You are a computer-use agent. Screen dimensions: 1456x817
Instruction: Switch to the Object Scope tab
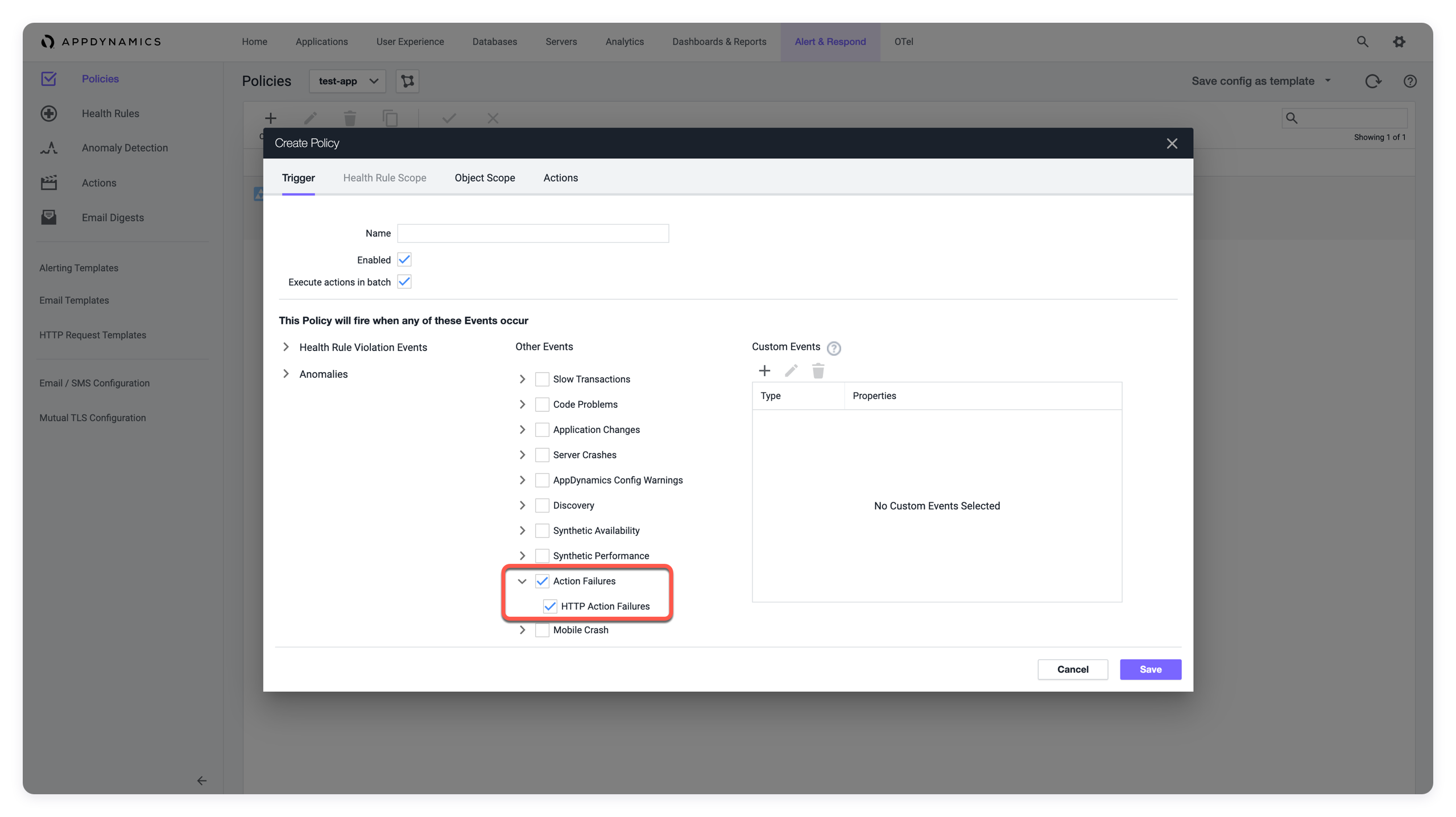pyautogui.click(x=485, y=177)
